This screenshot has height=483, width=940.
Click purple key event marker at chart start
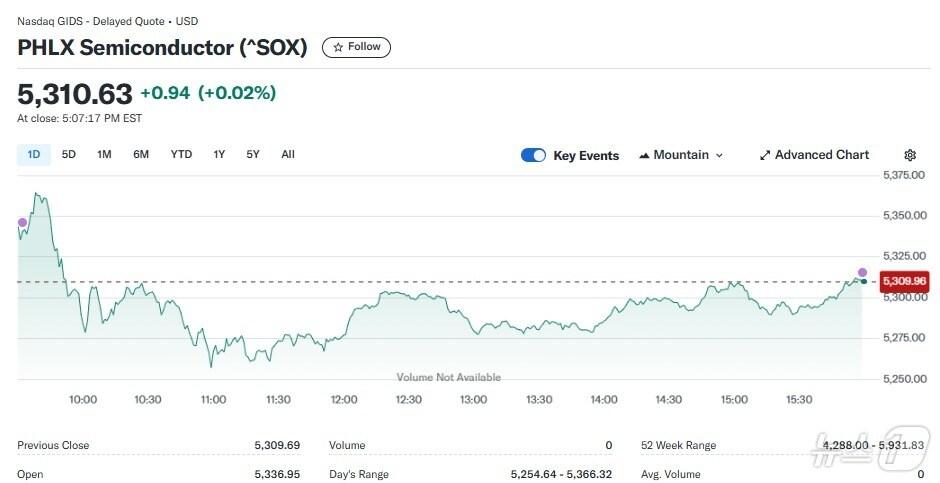[x=22, y=222]
